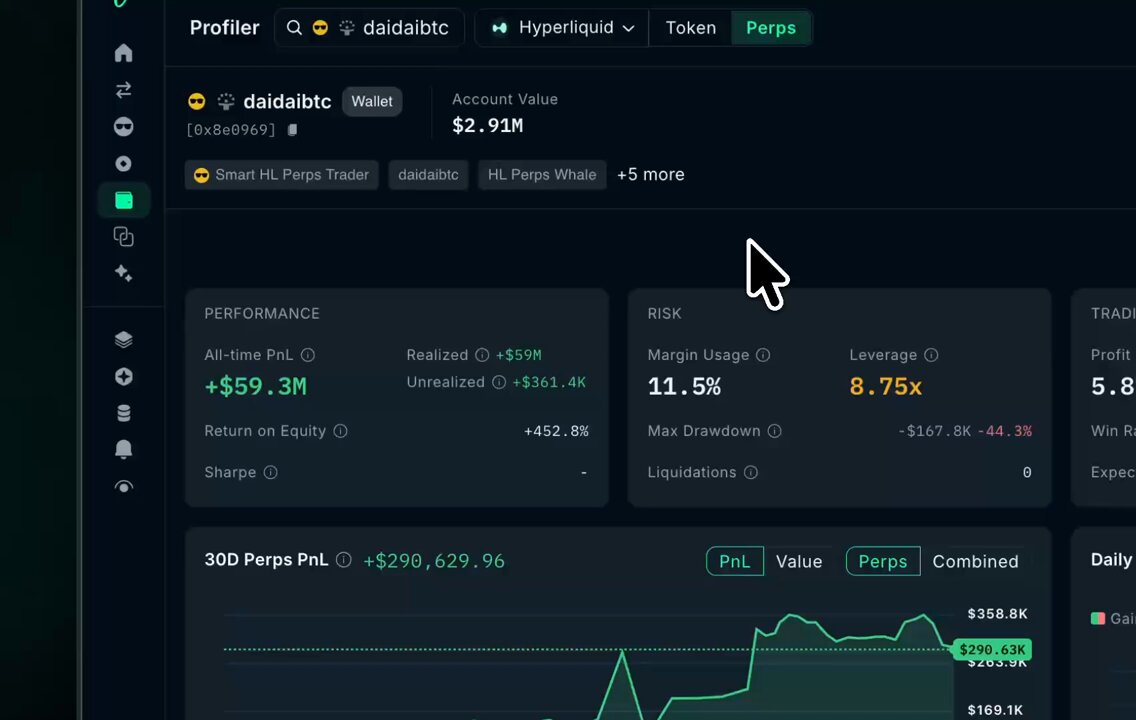Image resolution: width=1136 pixels, height=720 pixels.
Task: Open the plus circle sidebar icon
Action: coord(124,377)
